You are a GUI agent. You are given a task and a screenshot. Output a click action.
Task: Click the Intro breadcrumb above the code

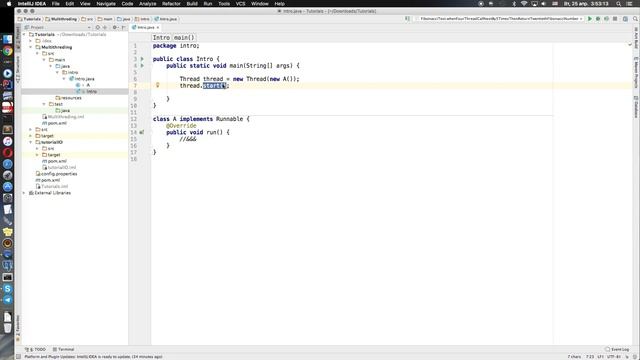pos(161,38)
